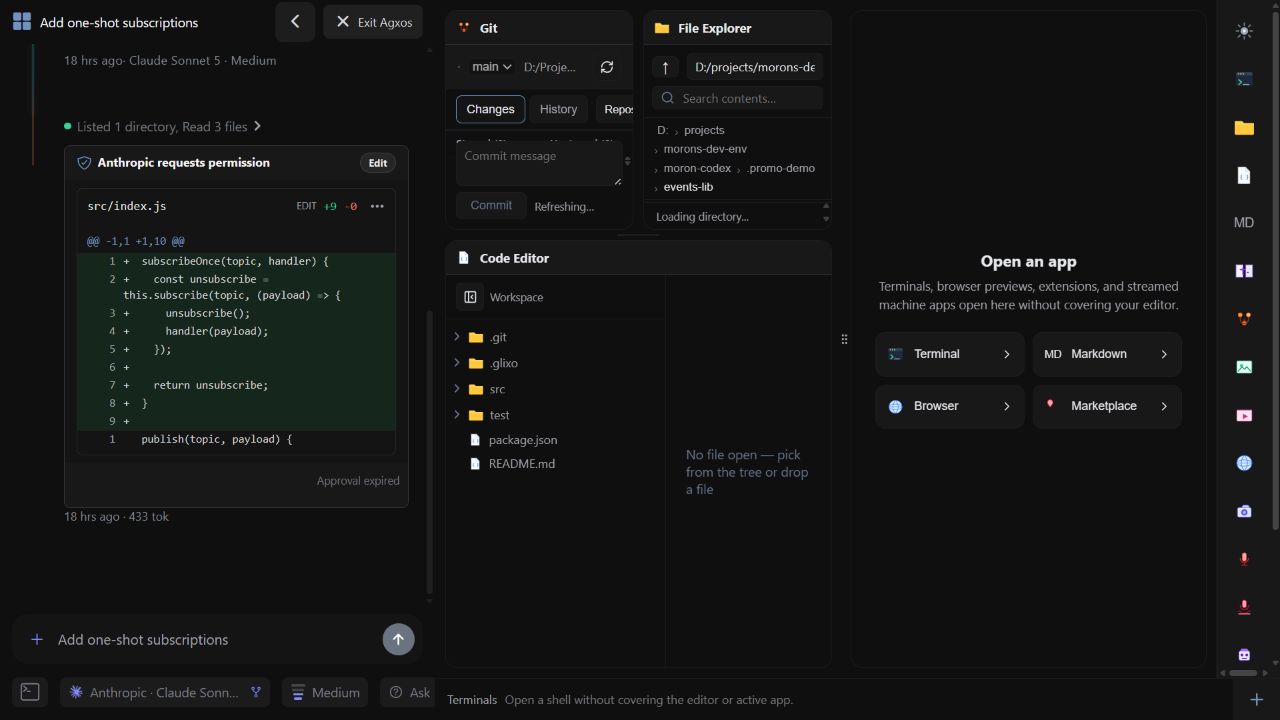
Task: Go up a directory in File Explorer
Action: 665,67
